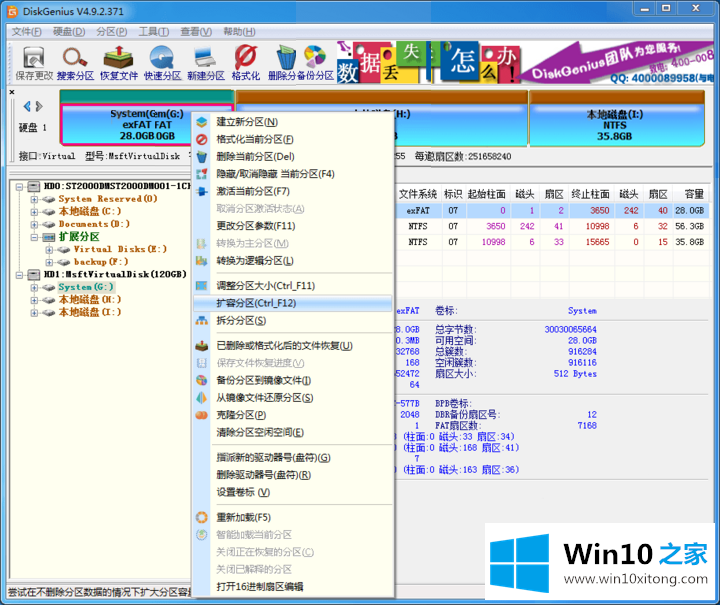Select 本地磁盘(H:) in the tree

tap(90, 300)
